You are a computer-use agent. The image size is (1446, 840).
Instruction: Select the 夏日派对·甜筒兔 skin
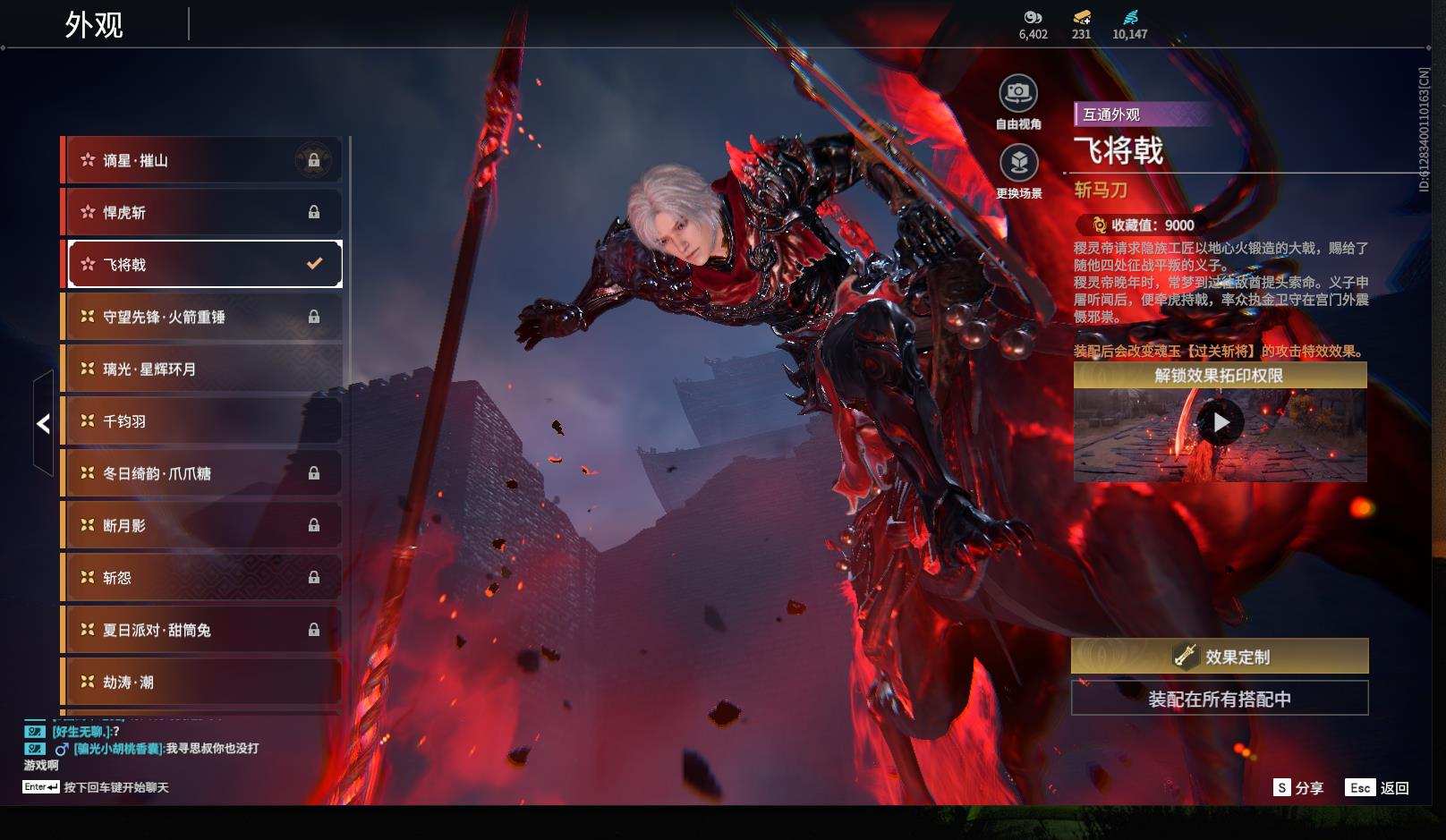(201, 630)
